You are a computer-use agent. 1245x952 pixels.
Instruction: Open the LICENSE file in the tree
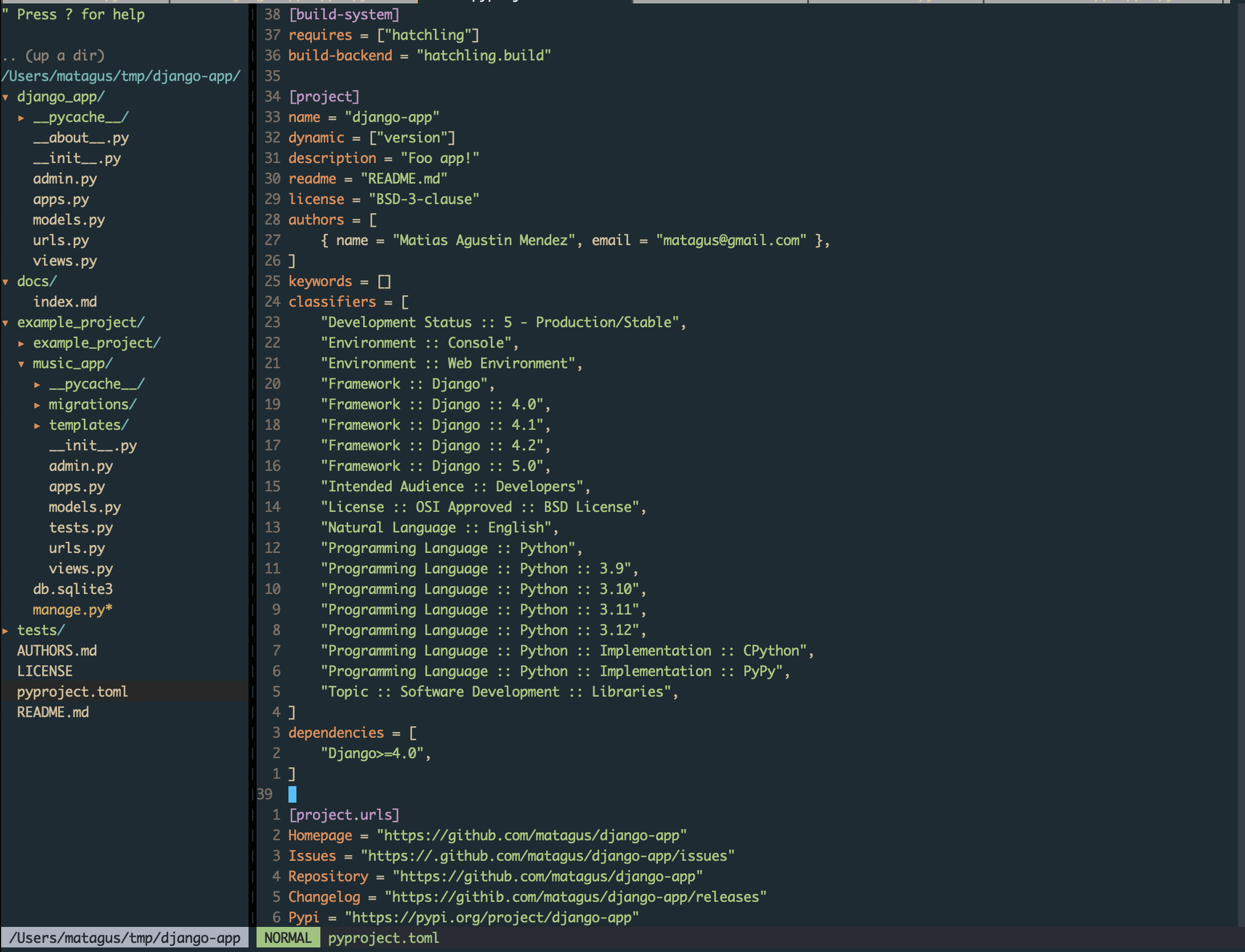point(45,672)
